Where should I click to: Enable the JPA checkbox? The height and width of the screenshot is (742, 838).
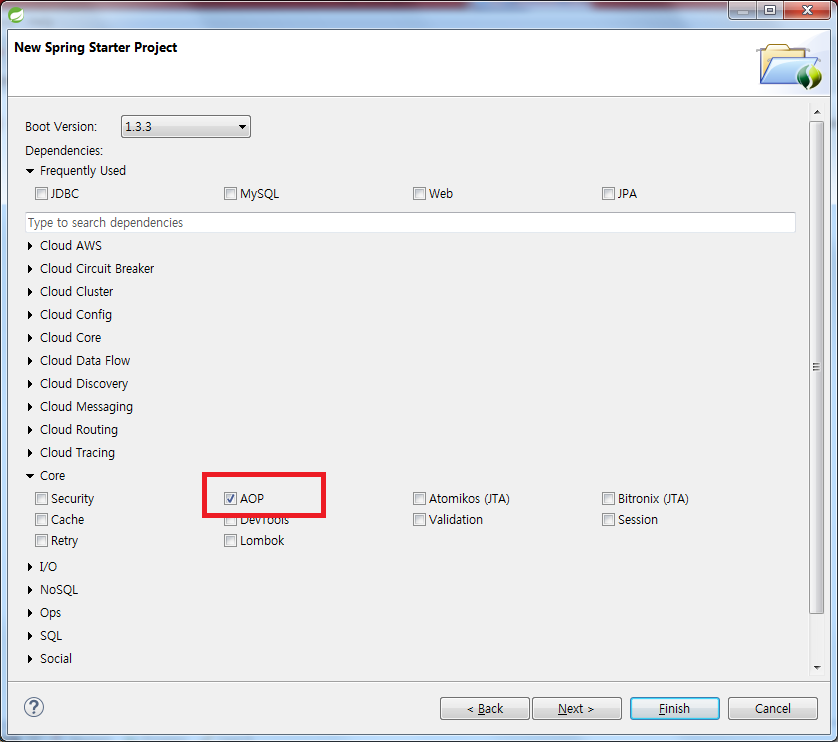[x=608, y=194]
